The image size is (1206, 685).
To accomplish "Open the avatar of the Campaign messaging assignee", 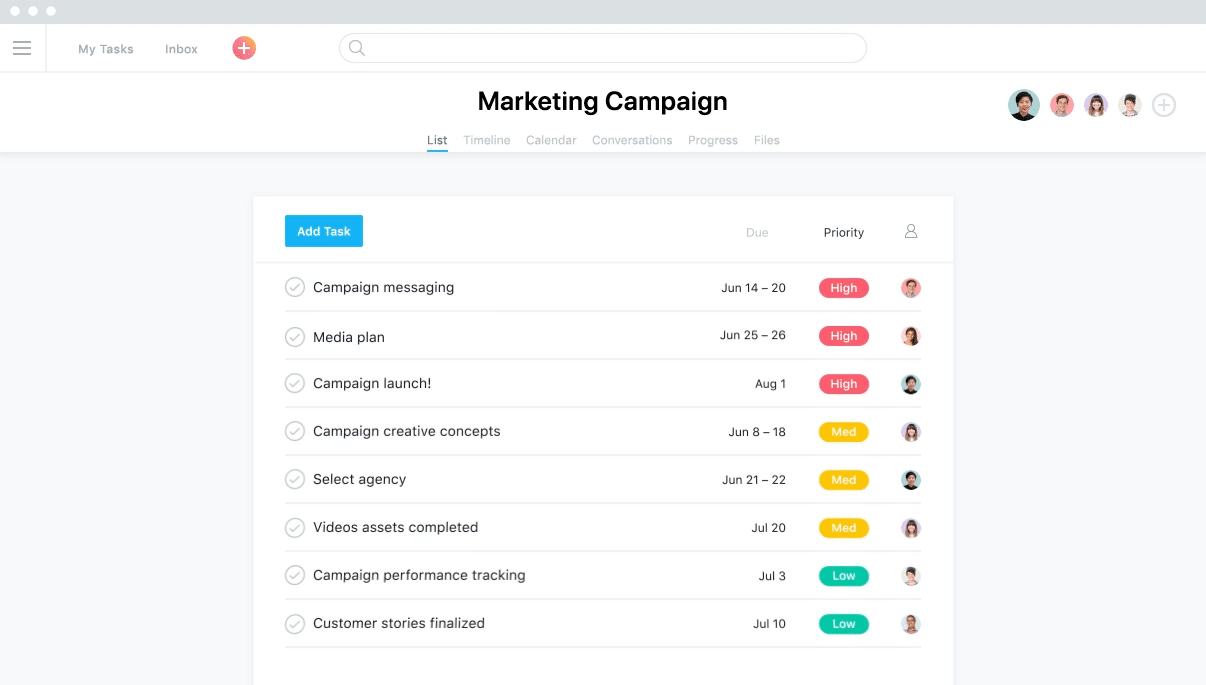I will point(910,287).
